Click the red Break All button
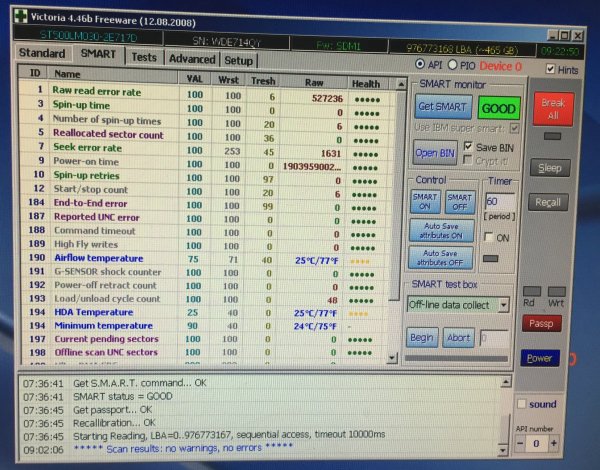600x470 pixels. click(553, 109)
